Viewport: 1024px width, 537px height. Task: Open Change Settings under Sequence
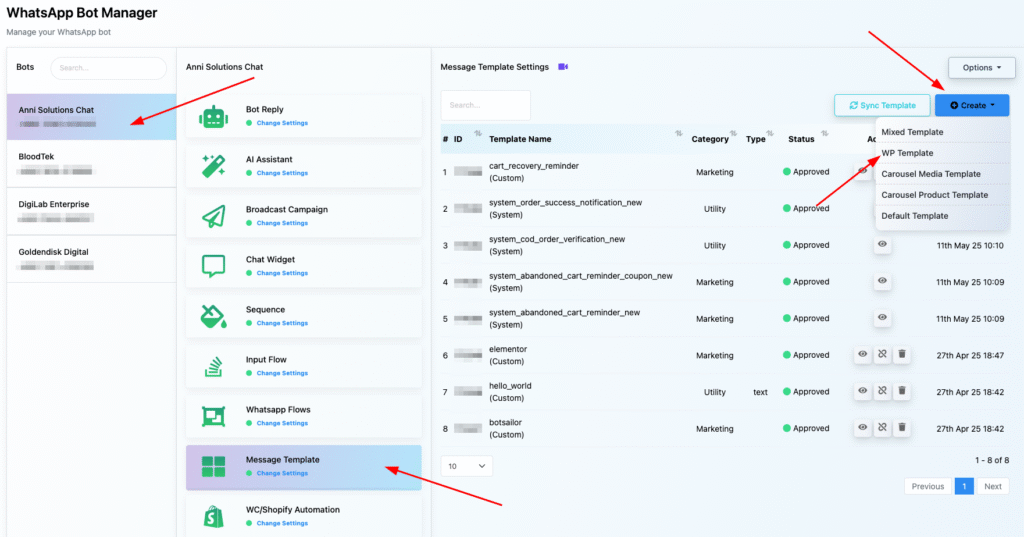(282, 323)
